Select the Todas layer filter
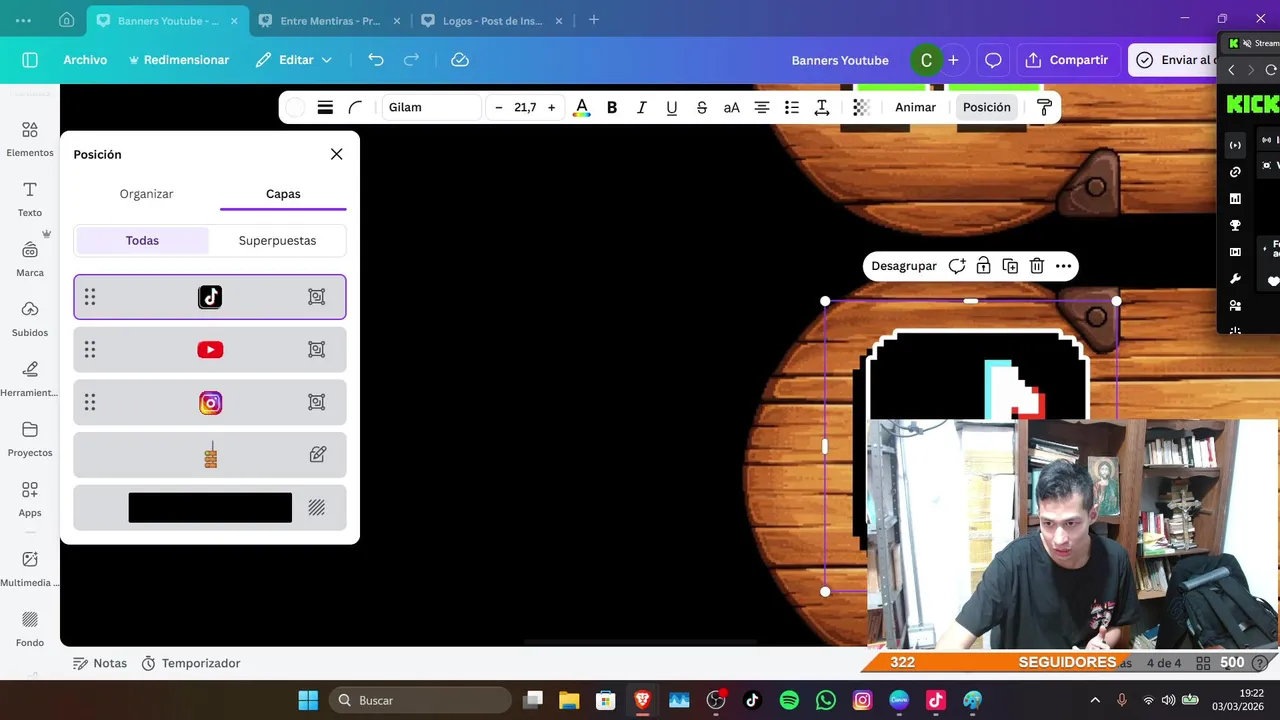 142,240
